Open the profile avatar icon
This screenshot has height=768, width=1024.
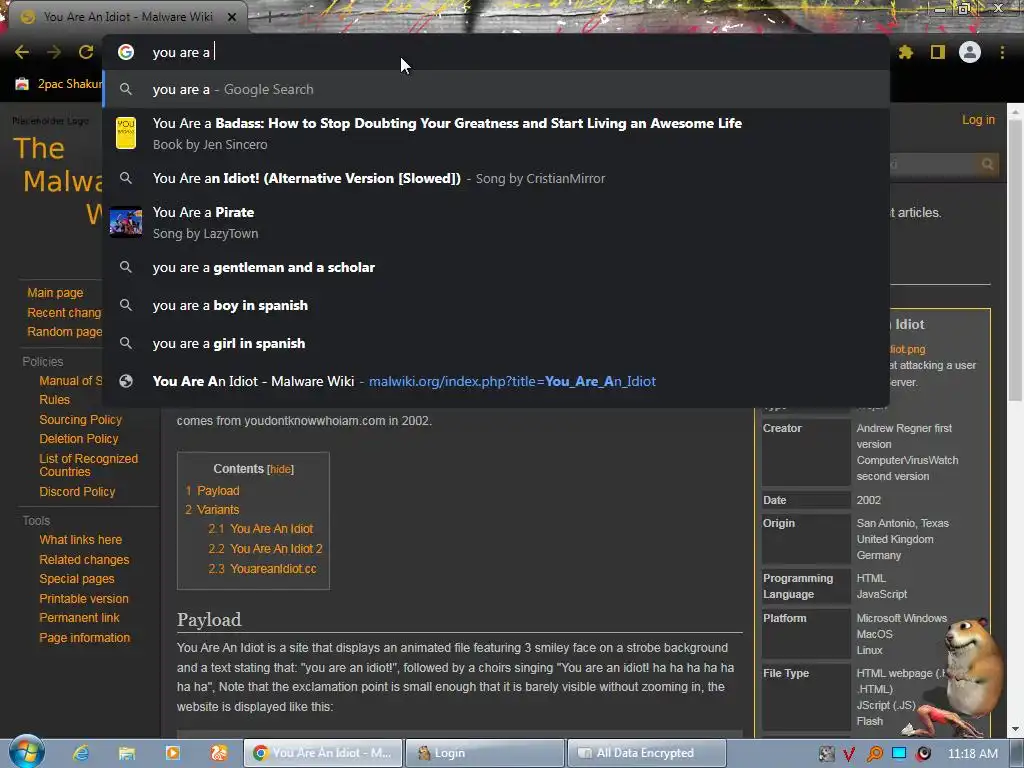pos(970,52)
